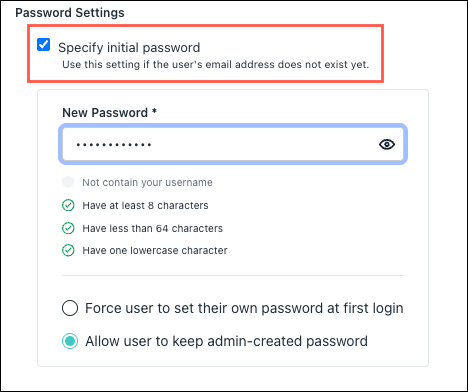Click gray status circle beside 'Not contain your username'
This screenshot has height=392, width=468.
click(x=68, y=182)
